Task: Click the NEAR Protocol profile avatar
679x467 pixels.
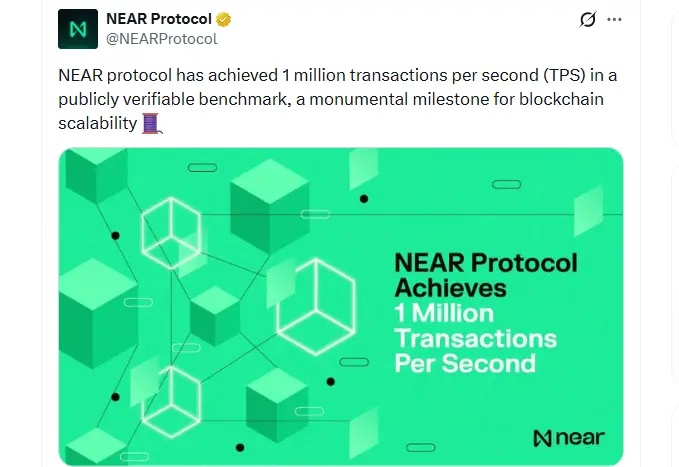Action: (x=79, y=29)
